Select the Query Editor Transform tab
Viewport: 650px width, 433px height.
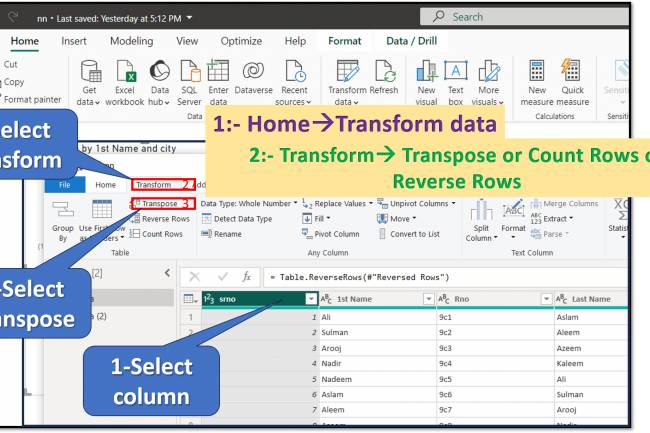coord(153,185)
